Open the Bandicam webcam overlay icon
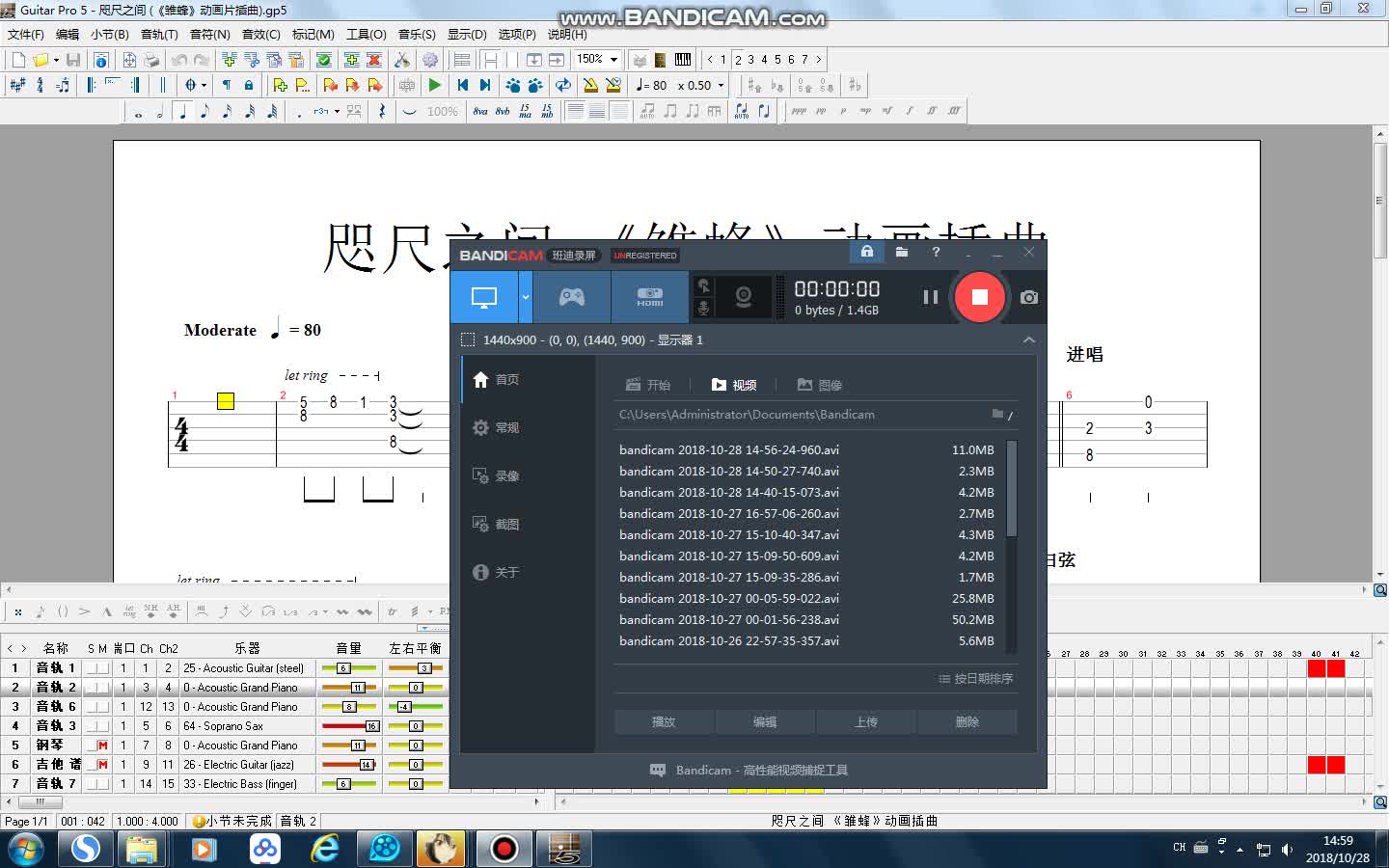 point(744,297)
